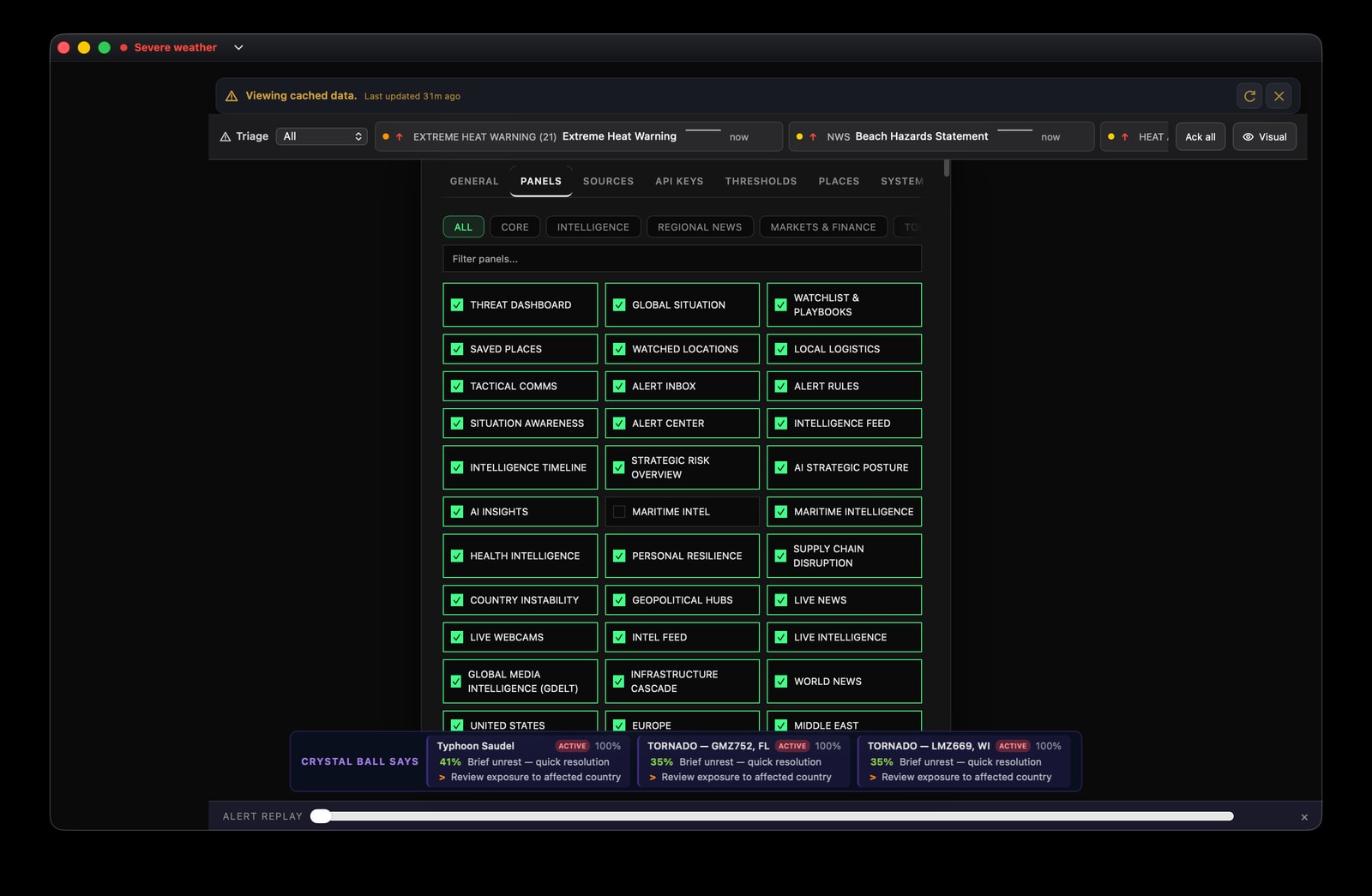Toggle the Global Situation panel checkbox
Viewport: 1372px width, 896px height.
619,305
